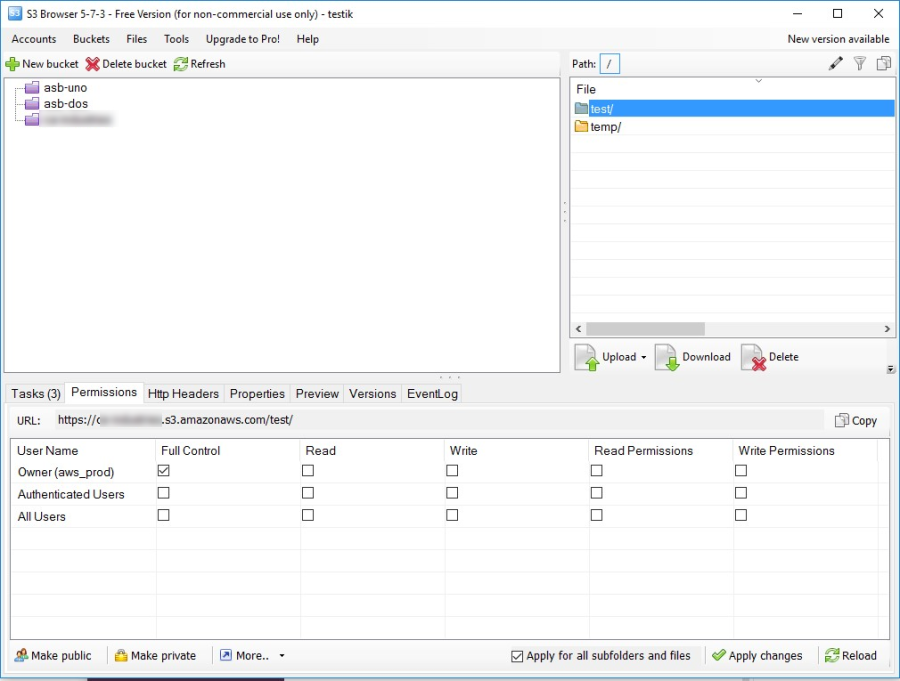Enable Read for Owner (aws_prod)

[308, 471]
